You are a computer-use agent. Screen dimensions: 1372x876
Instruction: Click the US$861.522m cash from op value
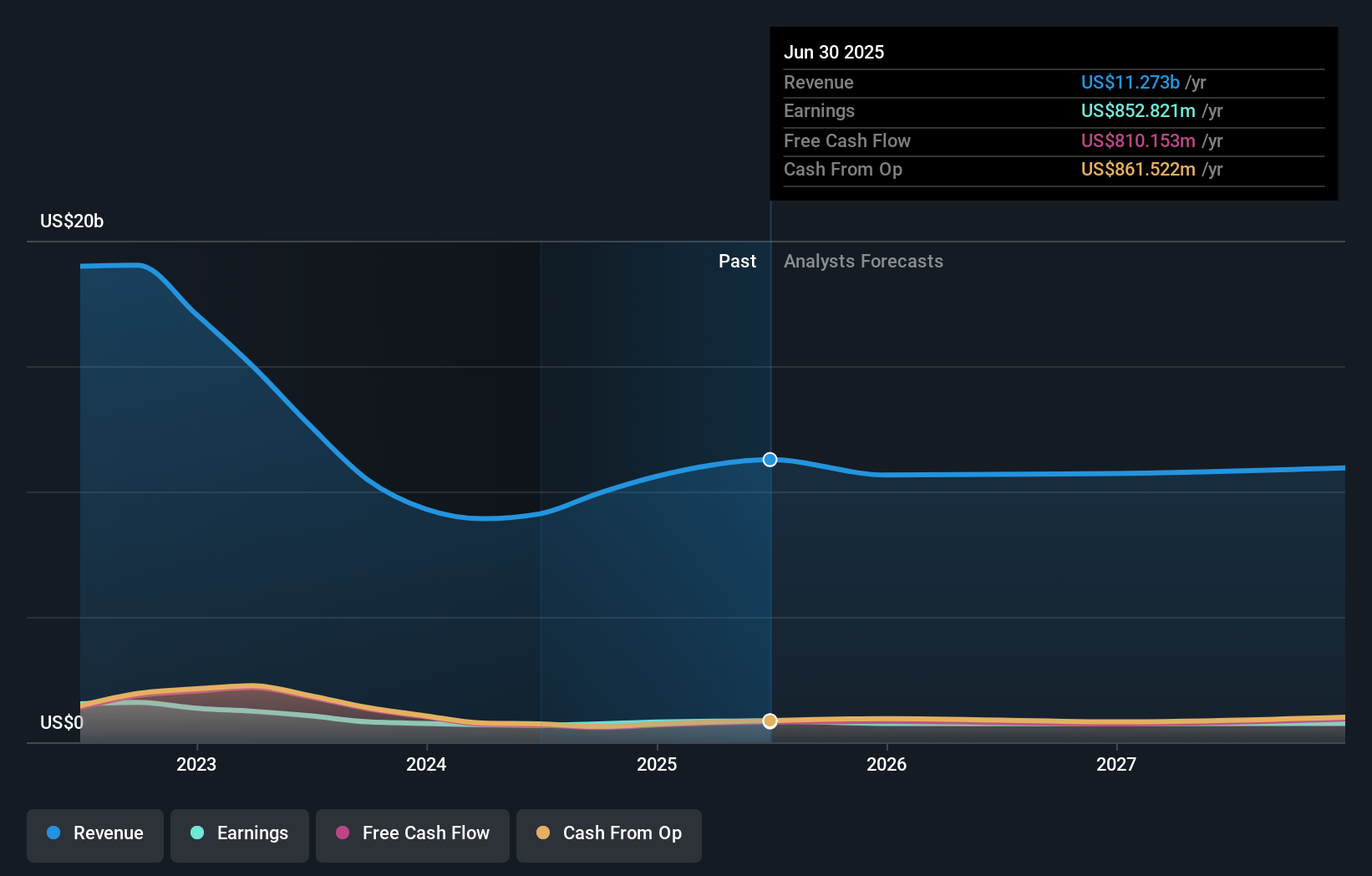[x=1138, y=169]
